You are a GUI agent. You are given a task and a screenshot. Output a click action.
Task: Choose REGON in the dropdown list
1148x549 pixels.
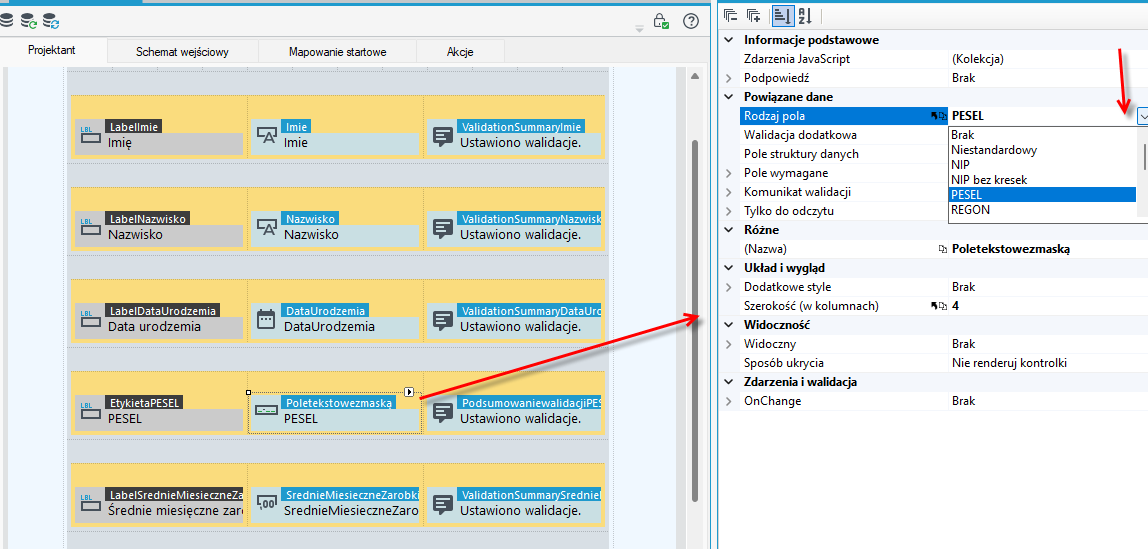(x=1043, y=209)
